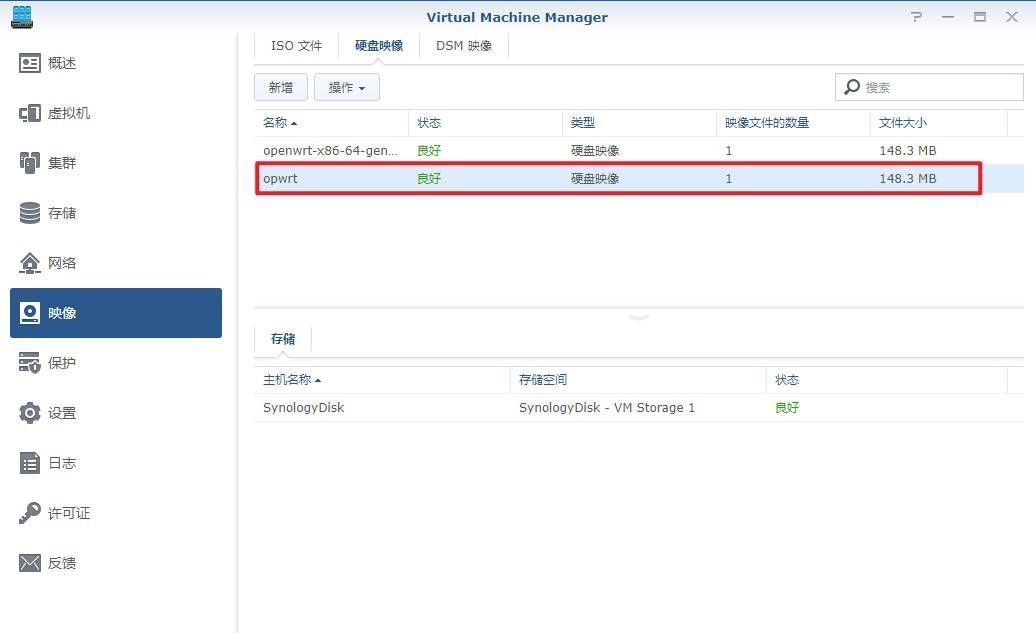The width and height of the screenshot is (1036, 633).
Task: Expand the Action (操作) dropdown button
Action: (x=346, y=88)
